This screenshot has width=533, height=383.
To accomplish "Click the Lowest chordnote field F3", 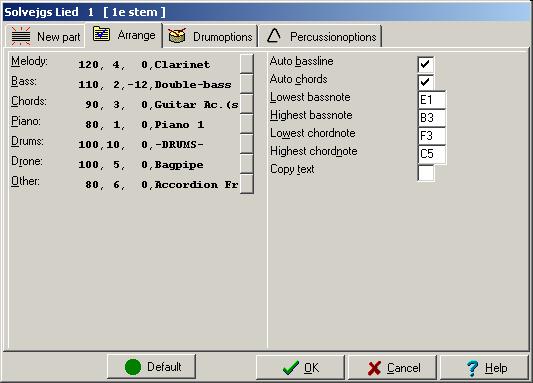I will 432,136.
